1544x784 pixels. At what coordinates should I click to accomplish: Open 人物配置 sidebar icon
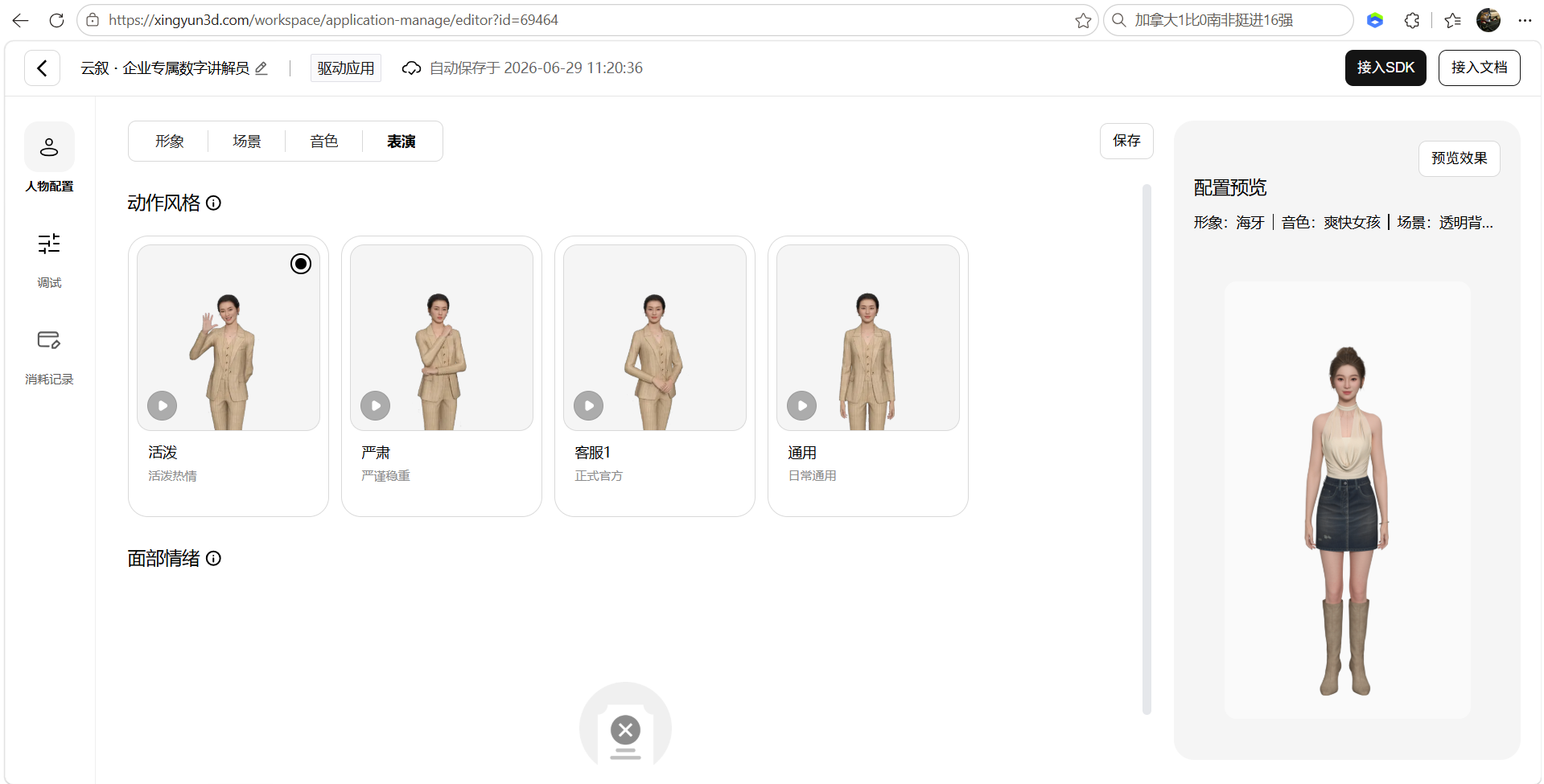coord(49,147)
